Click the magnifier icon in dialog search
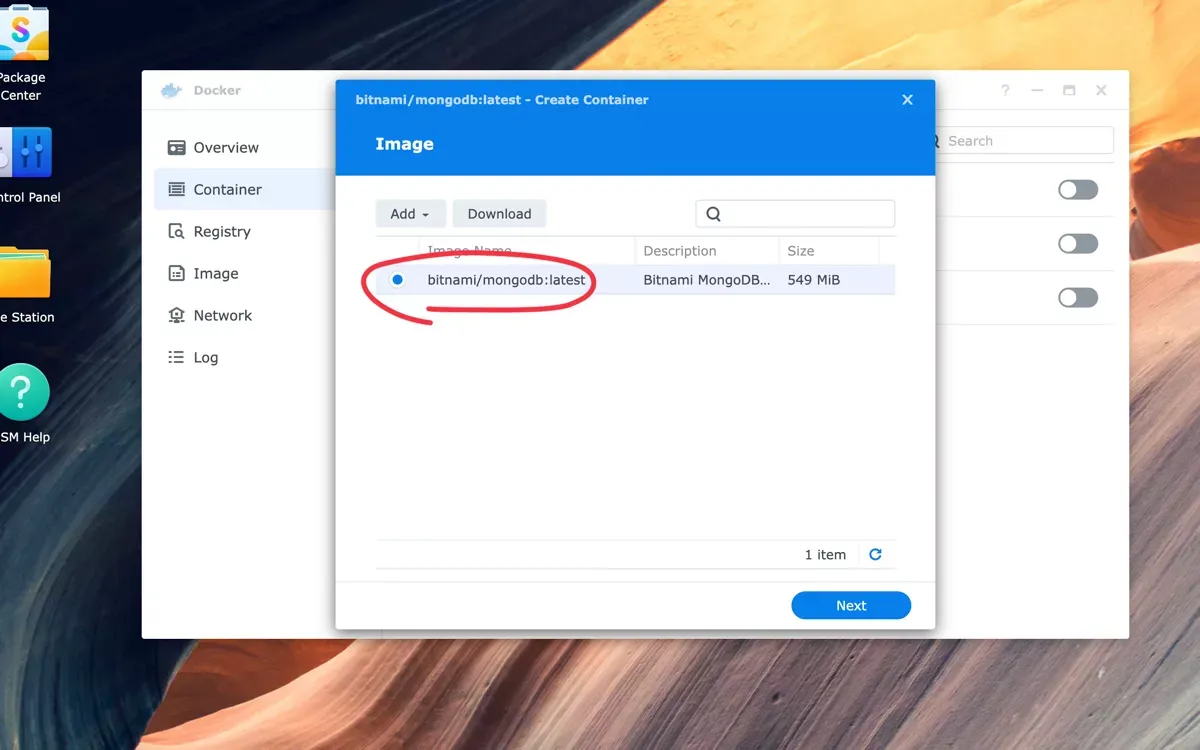The height and width of the screenshot is (750, 1200). pyautogui.click(x=713, y=214)
